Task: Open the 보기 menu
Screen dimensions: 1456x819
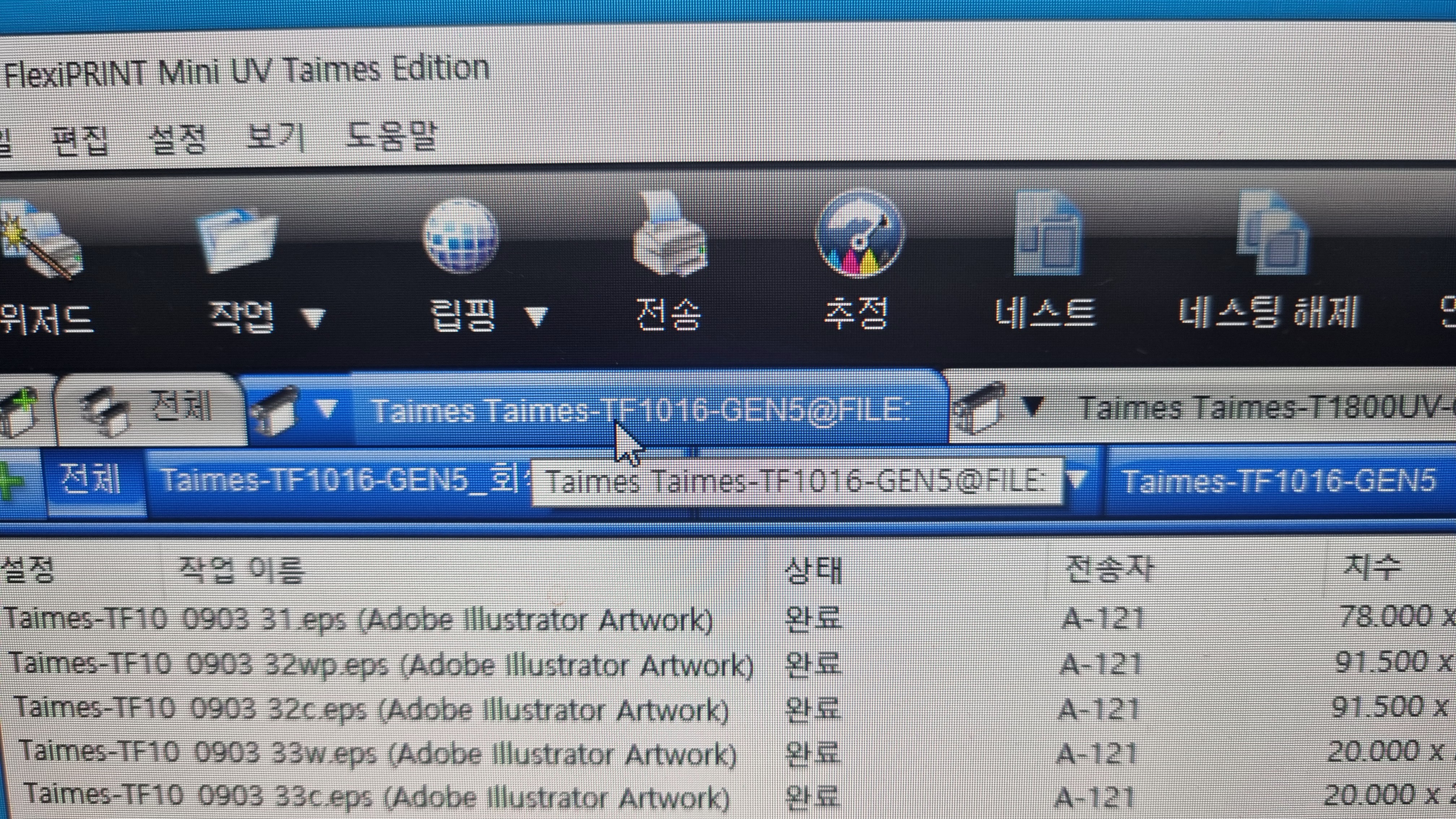Action: [x=276, y=137]
